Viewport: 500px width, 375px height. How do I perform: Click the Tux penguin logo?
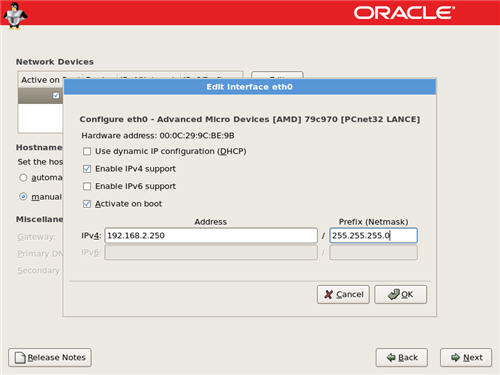pyautogui.click(x=15, y=16)
